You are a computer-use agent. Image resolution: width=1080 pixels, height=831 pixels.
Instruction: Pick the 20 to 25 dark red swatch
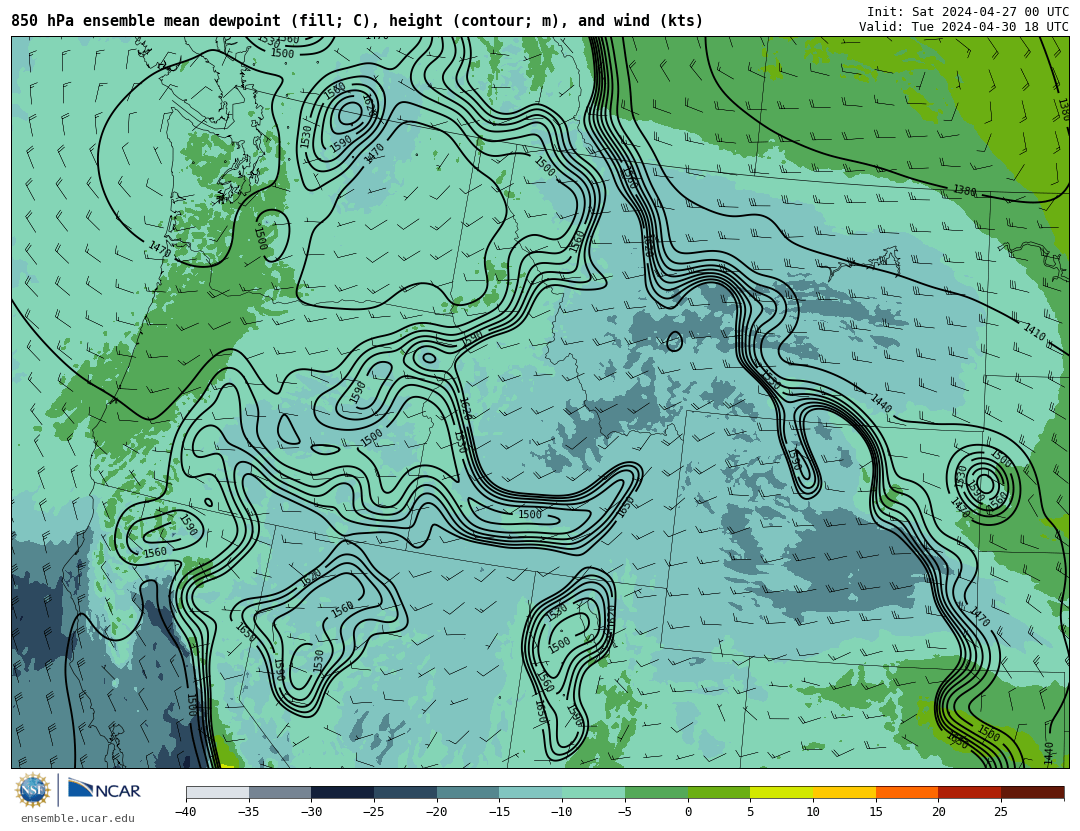point(970,792)
